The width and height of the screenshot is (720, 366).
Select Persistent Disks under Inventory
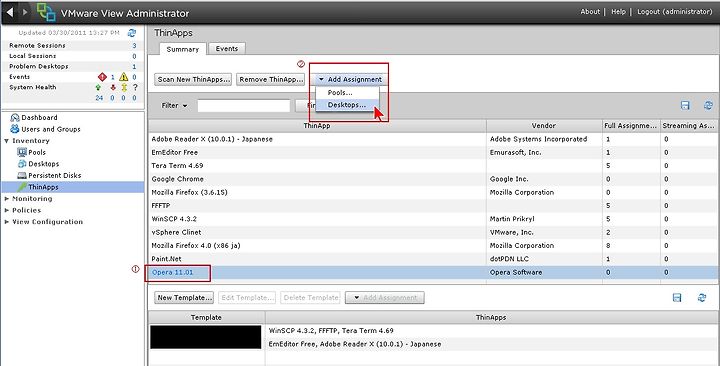(x=55, y=175)
